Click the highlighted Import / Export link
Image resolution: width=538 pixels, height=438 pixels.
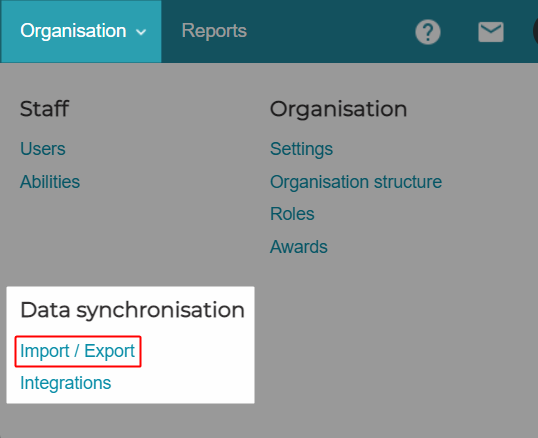pyautogui.click(x=78, y=351)
